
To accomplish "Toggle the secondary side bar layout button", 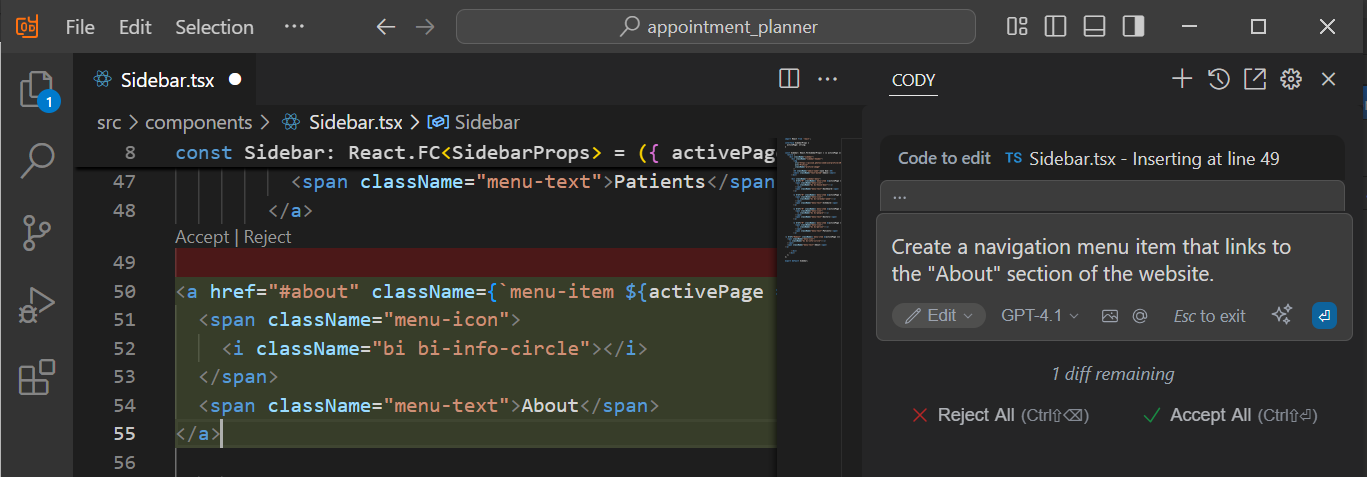I will 1133,27.
